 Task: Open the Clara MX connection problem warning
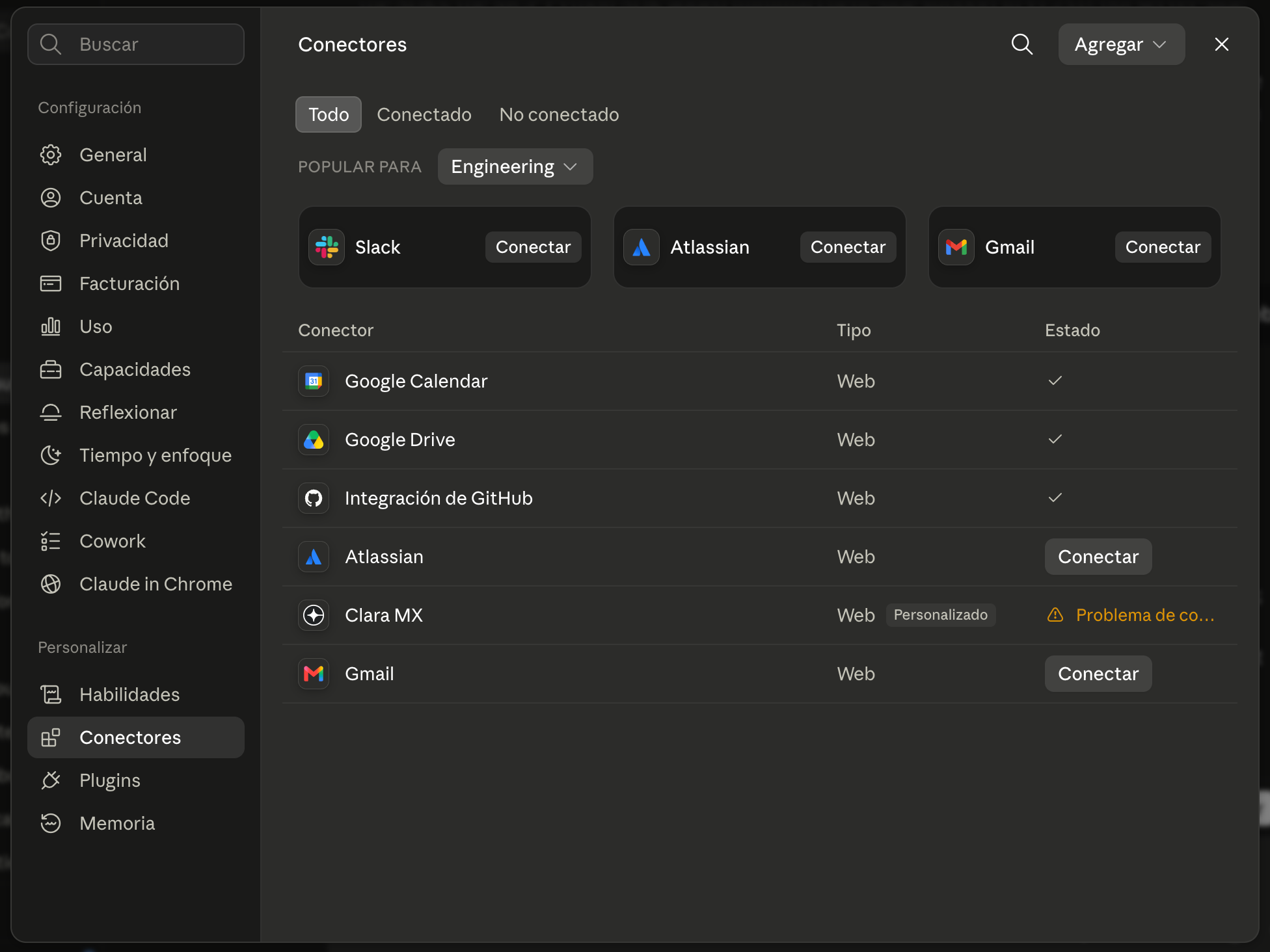[x=1131, y=615]
